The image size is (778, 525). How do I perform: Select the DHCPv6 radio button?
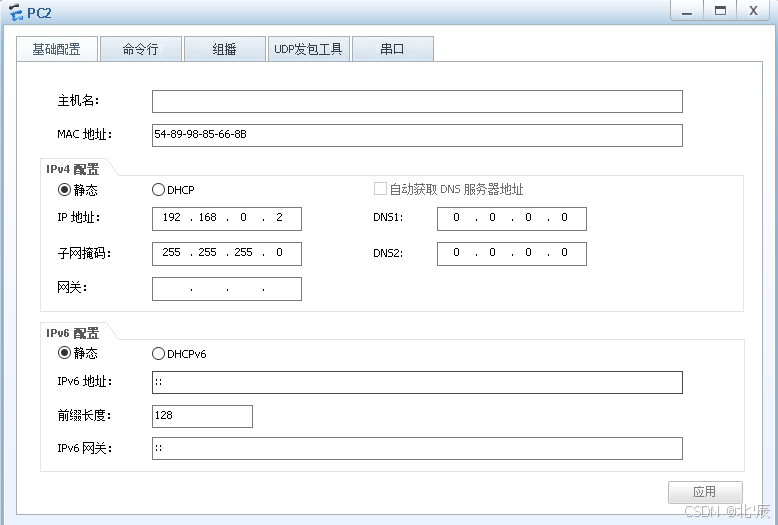[158, 353]
